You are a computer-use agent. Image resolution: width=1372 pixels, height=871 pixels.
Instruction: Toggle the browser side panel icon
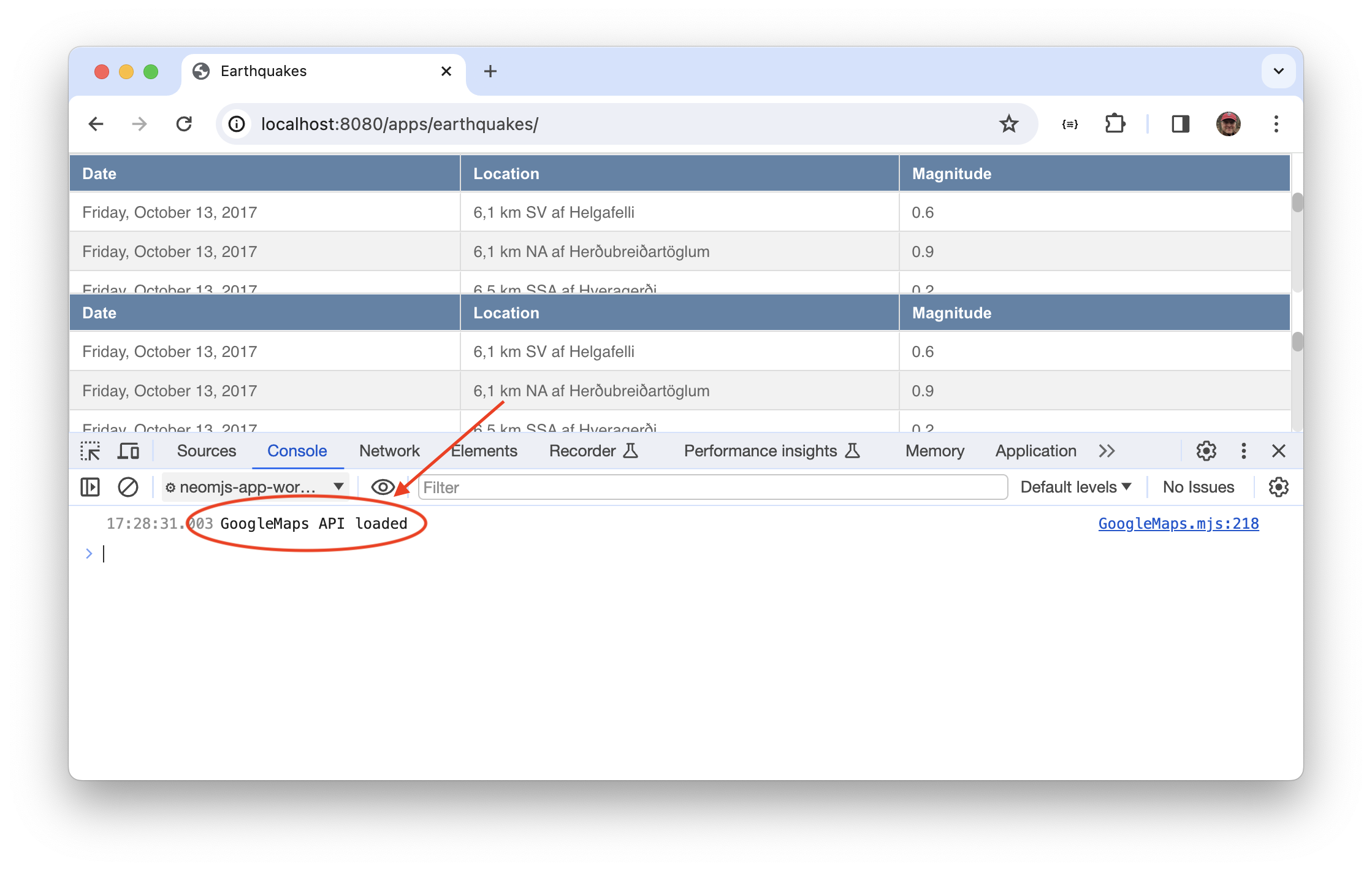(x=1180, y=125)
